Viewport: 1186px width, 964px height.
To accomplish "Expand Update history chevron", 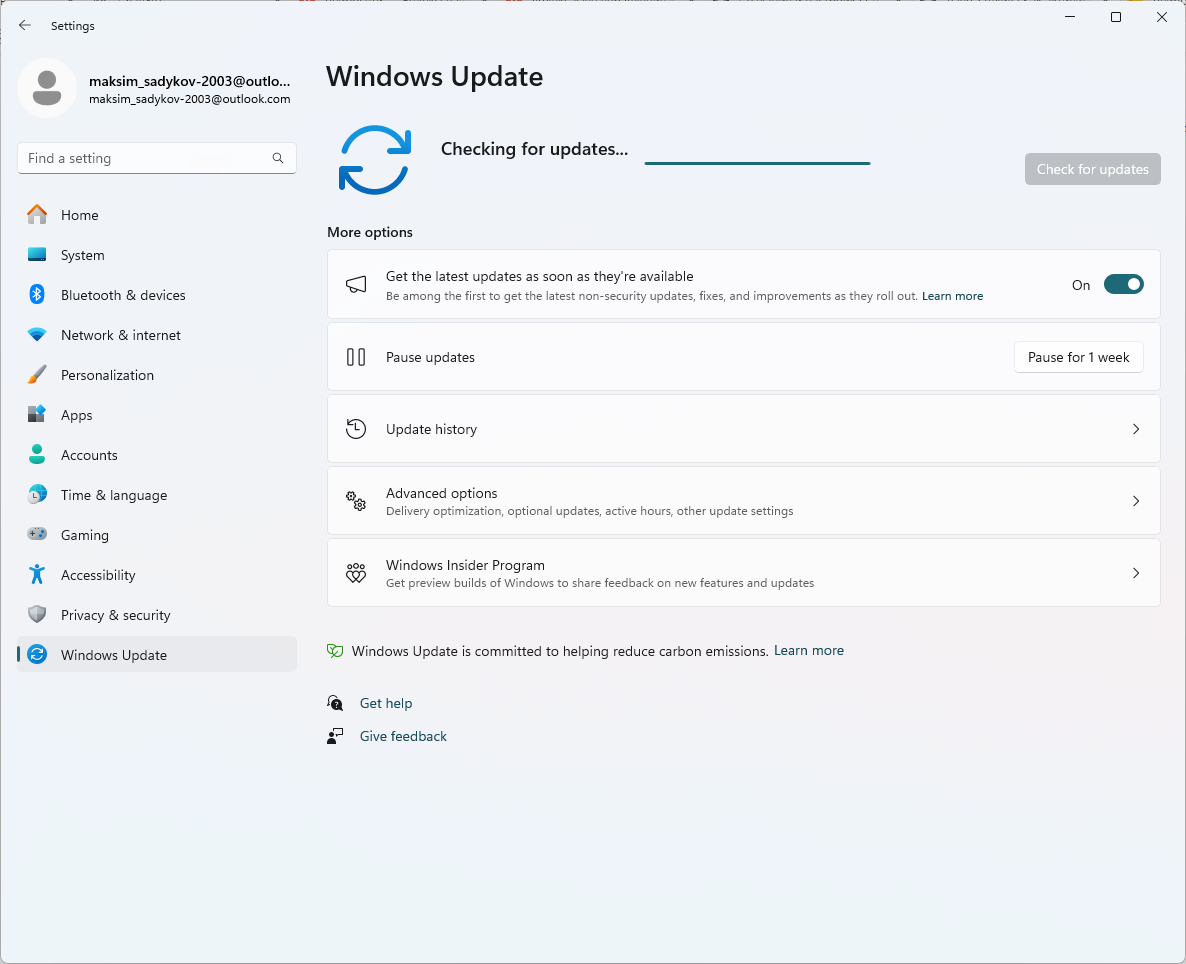I will (1135, 429).
